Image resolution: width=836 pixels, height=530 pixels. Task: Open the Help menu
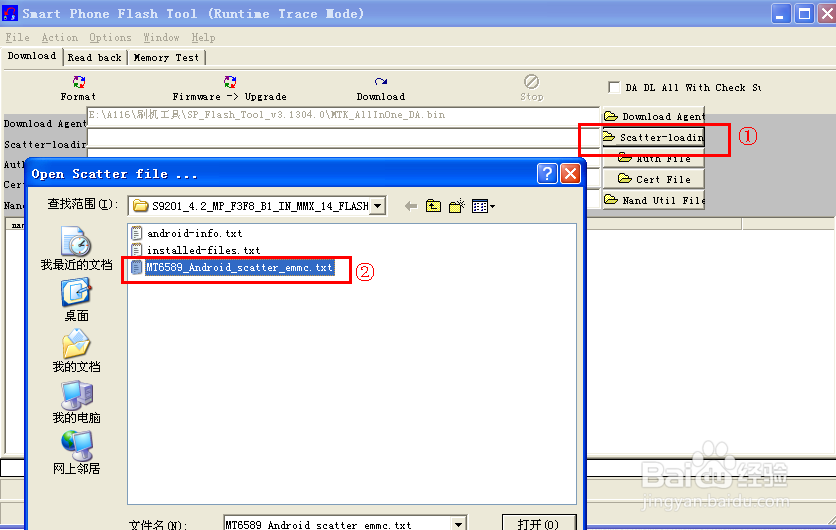[203, 37]
